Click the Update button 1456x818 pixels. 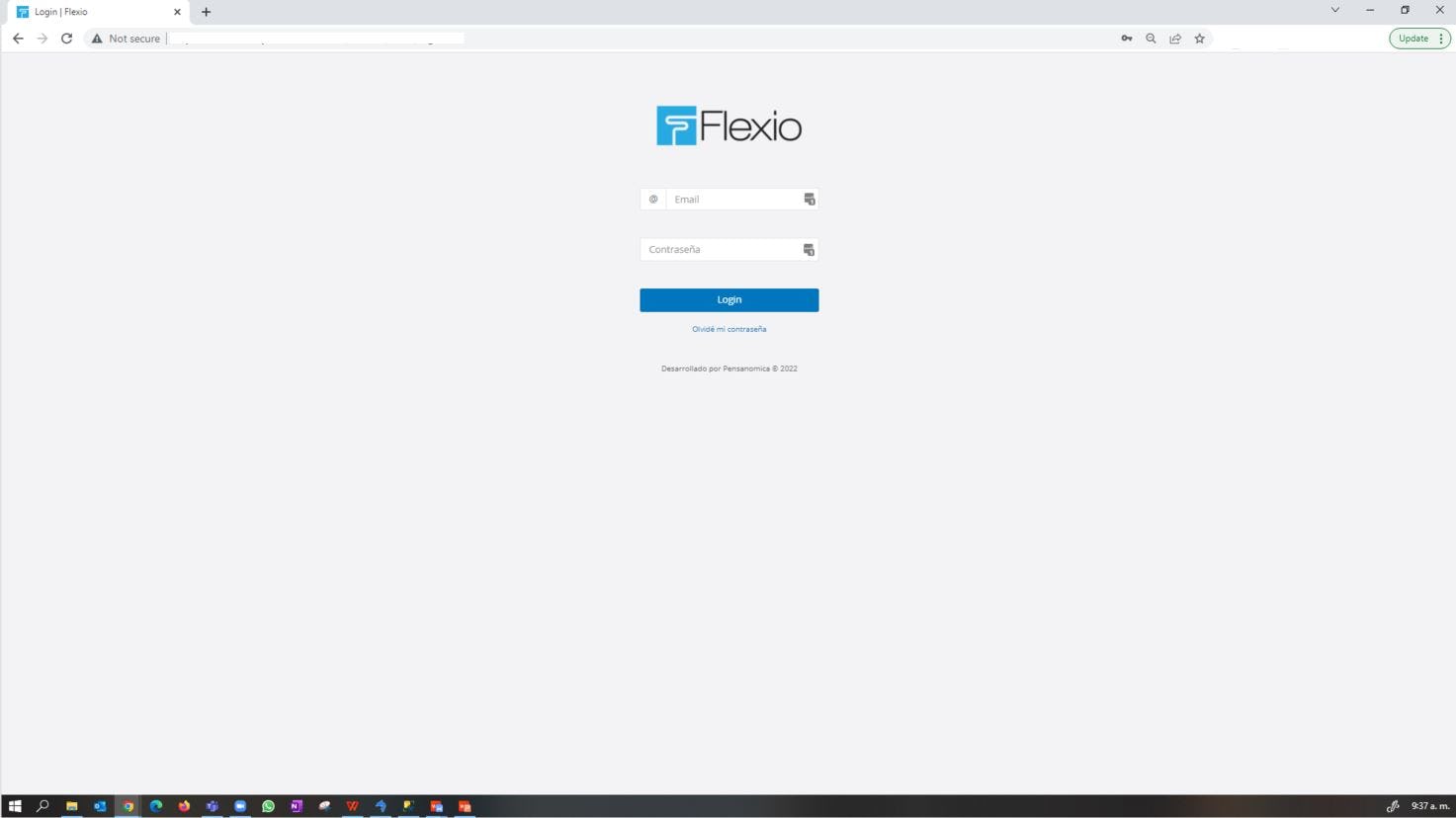coord(1413,38)
